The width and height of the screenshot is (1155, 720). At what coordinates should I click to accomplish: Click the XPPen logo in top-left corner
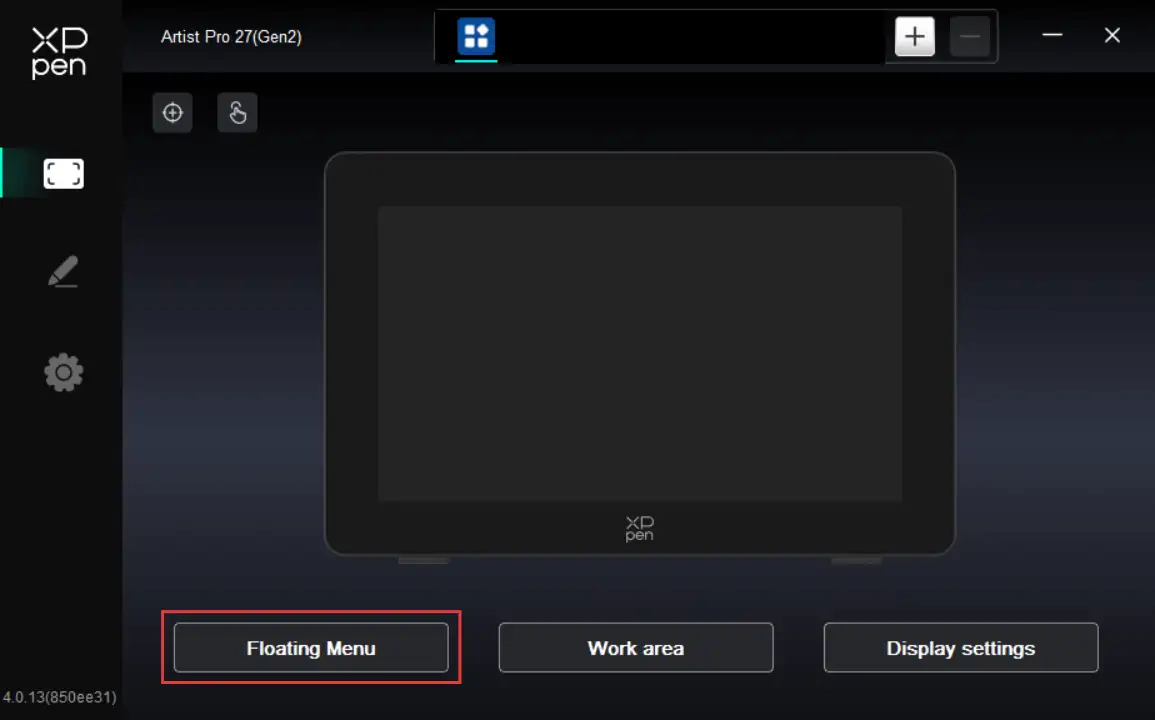[x=59, y=53]
